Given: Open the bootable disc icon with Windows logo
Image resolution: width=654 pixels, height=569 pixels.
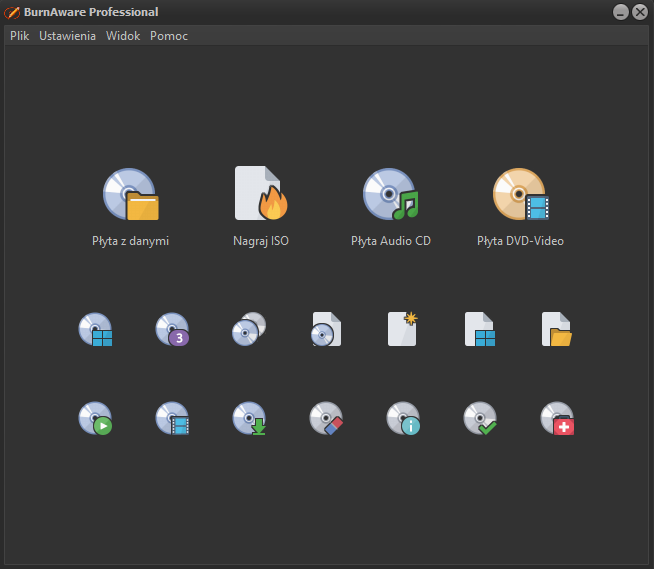Looking at the screenshot, I should coord(96,329).
